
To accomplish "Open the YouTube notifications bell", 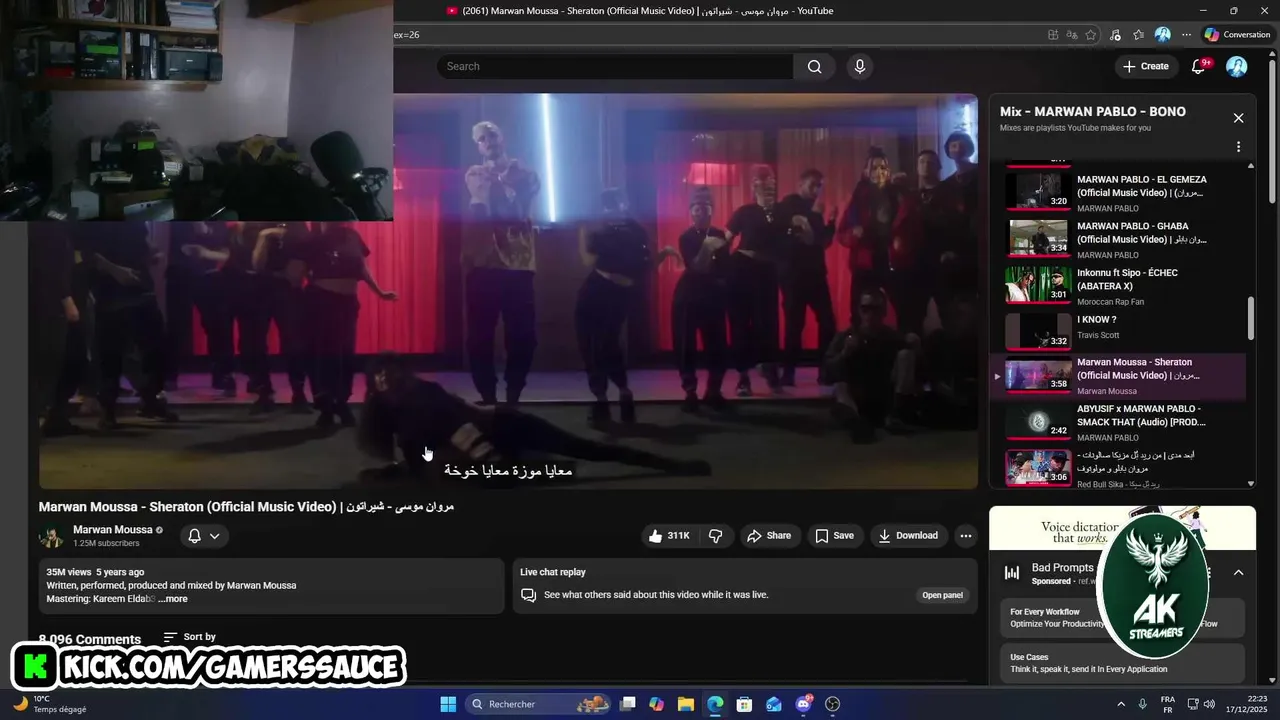I will tap(1198, 66).
